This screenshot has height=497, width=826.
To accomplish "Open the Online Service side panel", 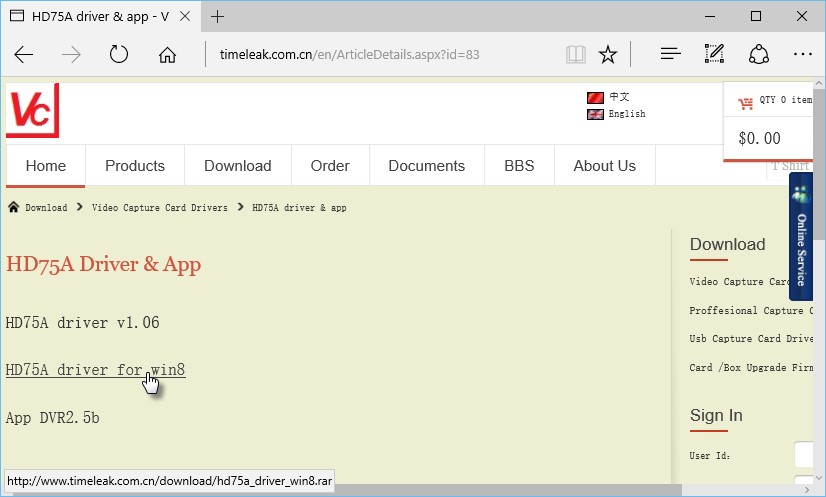I will pos(801,237).
